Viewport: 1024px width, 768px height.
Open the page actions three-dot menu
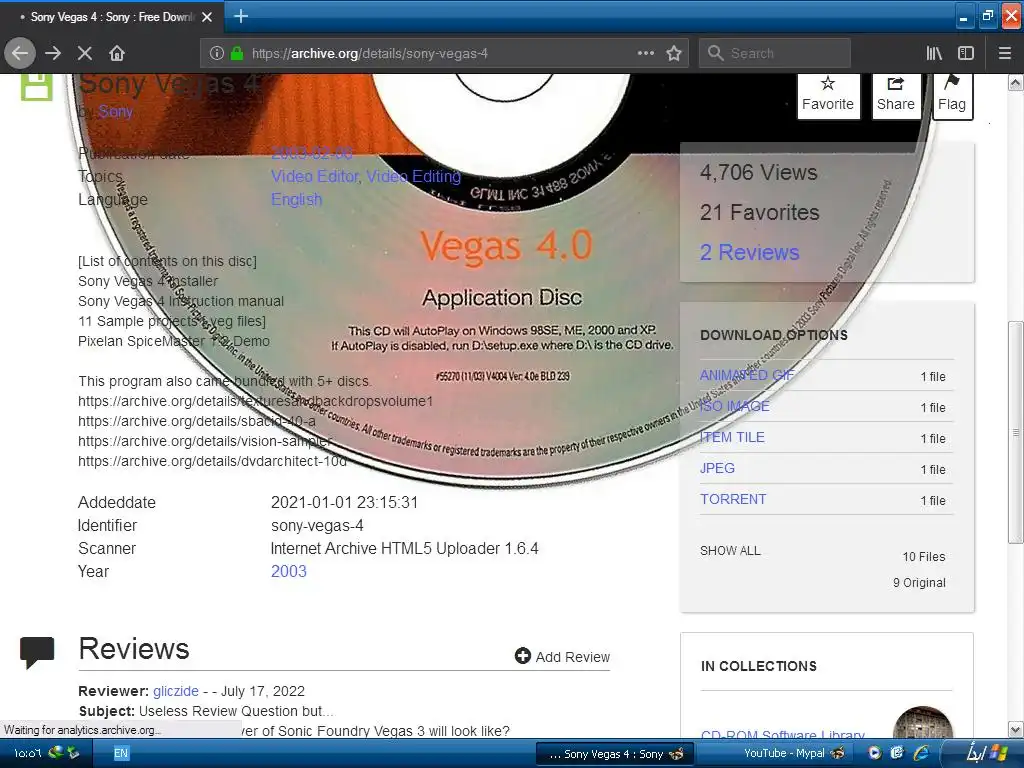645,53
